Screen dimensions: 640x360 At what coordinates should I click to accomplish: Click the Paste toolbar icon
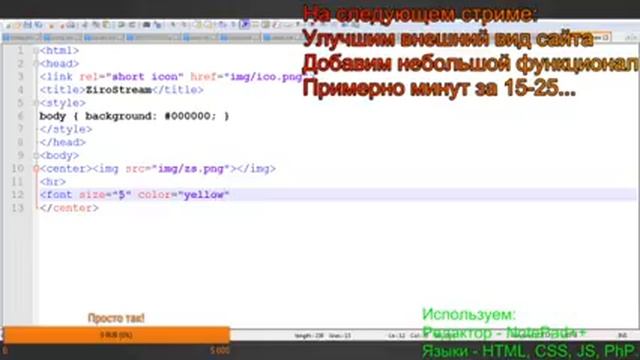point(107,25)
